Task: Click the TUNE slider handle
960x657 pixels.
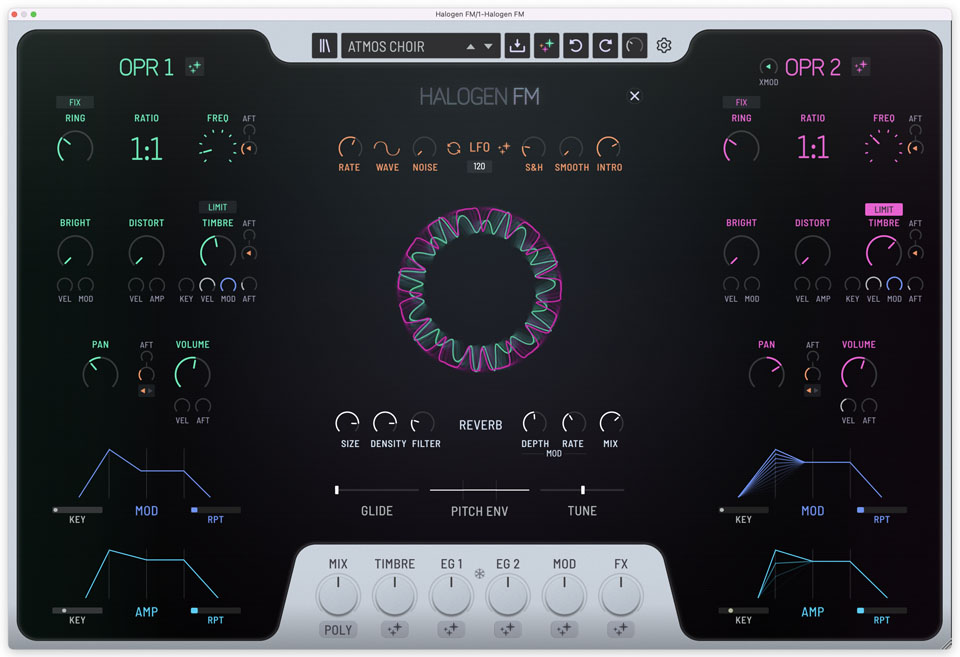Action: coord(583,490)
